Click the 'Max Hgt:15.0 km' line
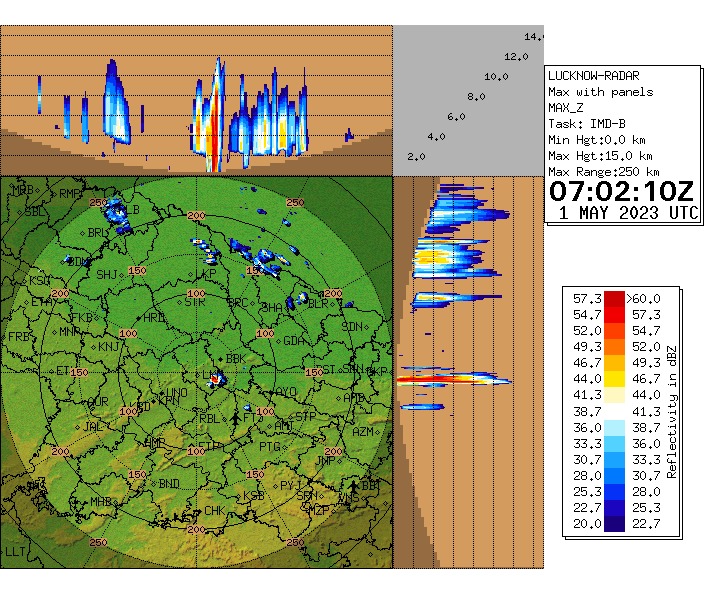This screenshot has height=594, width=704. (x=600, y=156)
